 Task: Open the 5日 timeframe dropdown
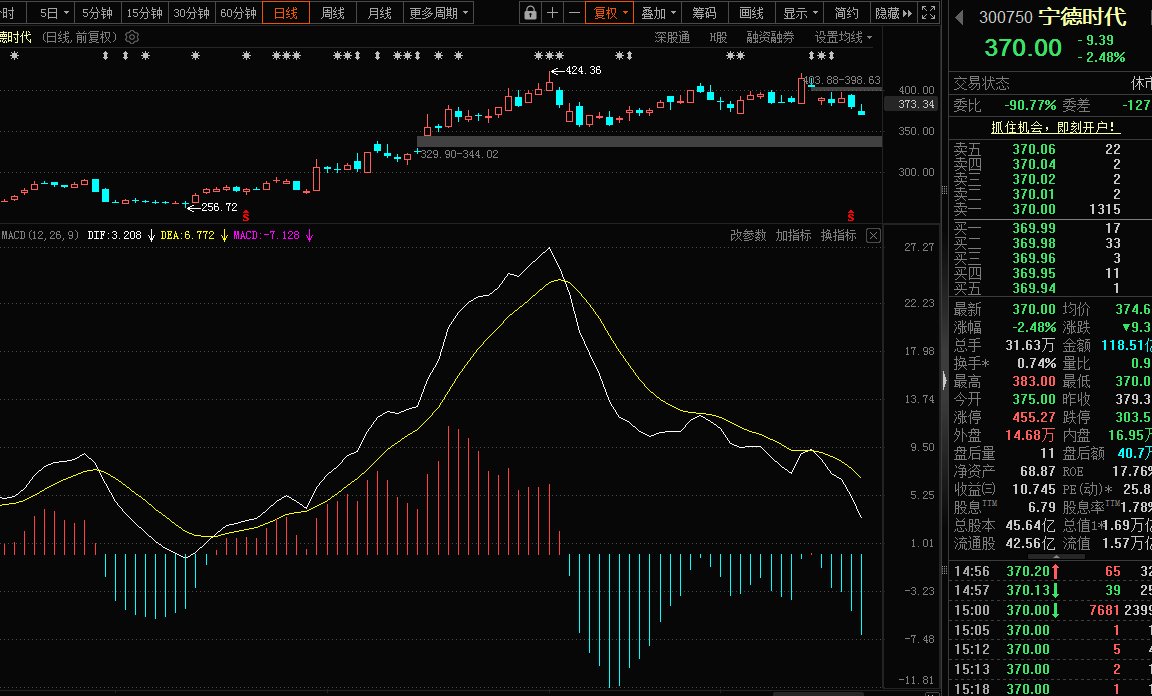tap(54, 12)
